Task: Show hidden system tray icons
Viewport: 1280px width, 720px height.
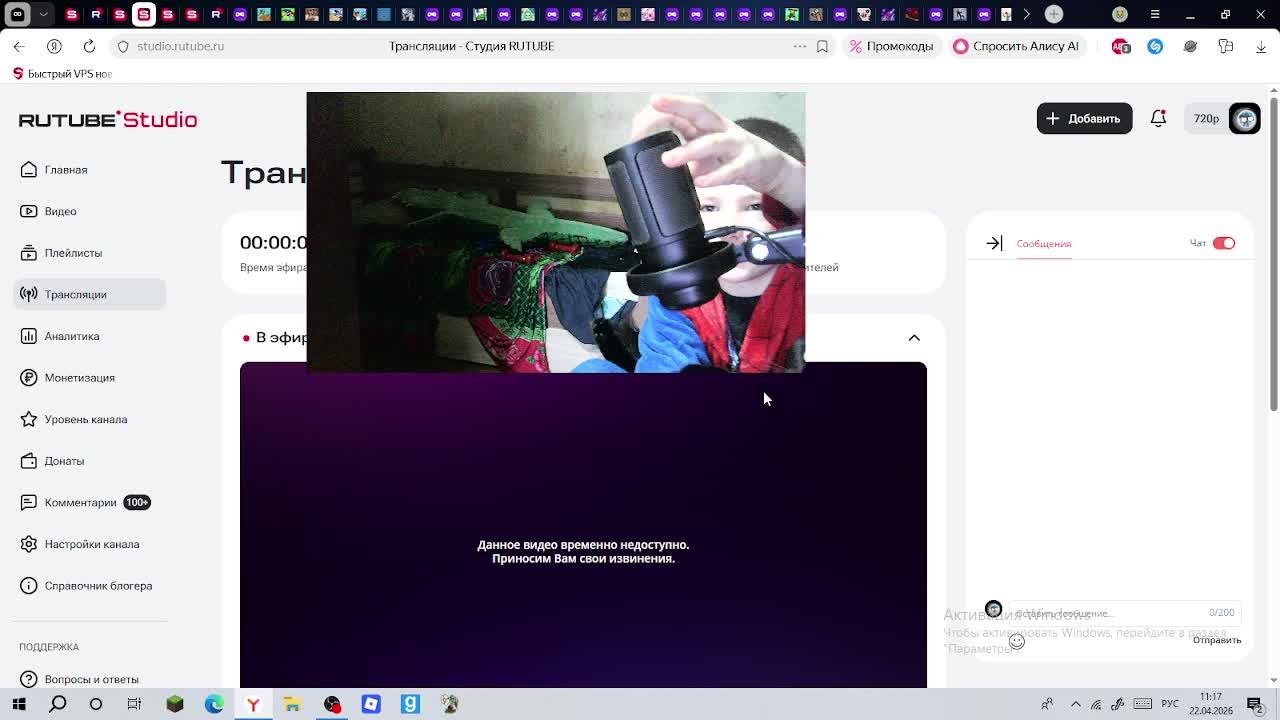Action: click(x=1076, y=704)
